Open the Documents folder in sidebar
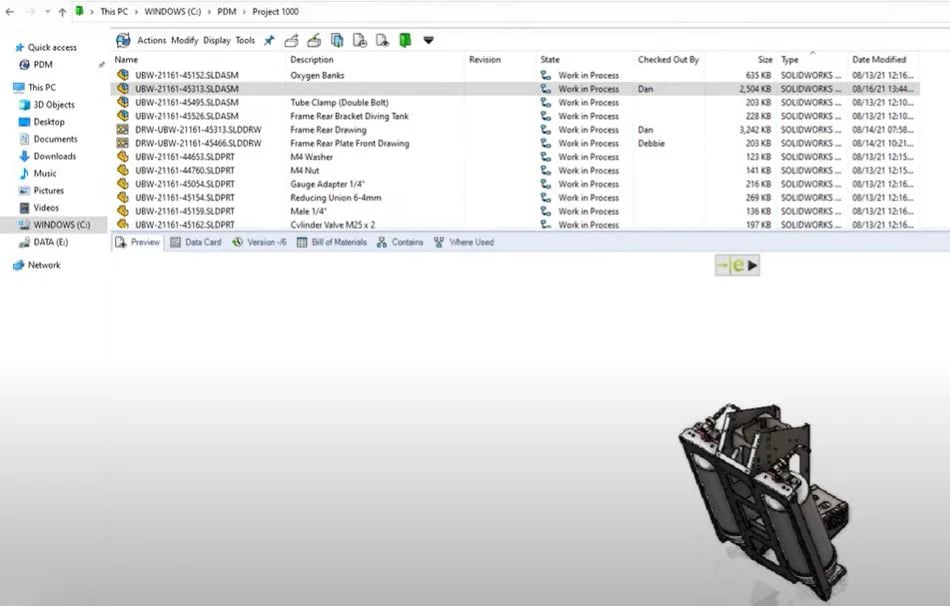This screenshot has height=606, width=950. click(55, 139)
